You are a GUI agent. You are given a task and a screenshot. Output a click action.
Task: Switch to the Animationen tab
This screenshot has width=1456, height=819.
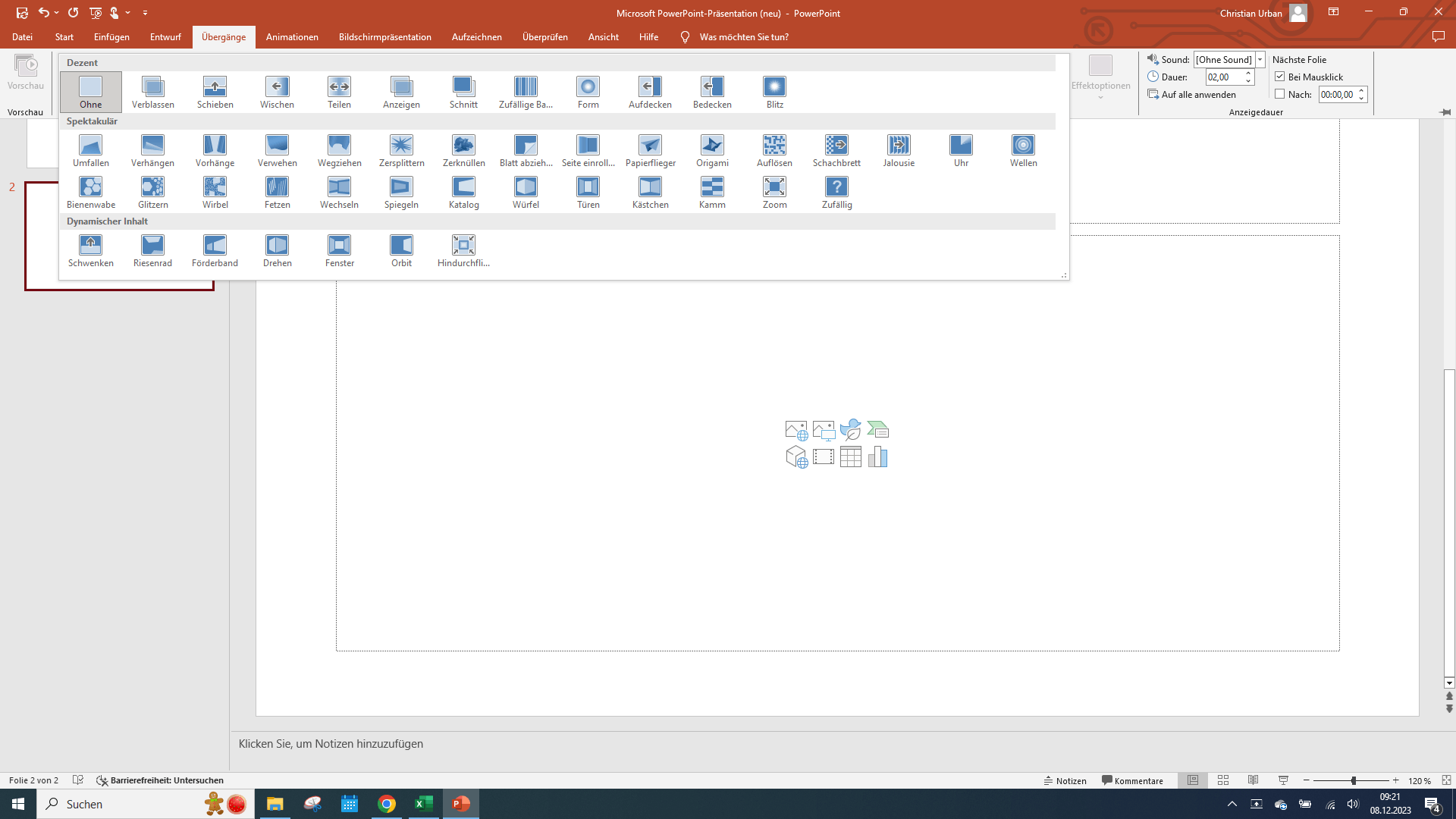coord(292,36)
